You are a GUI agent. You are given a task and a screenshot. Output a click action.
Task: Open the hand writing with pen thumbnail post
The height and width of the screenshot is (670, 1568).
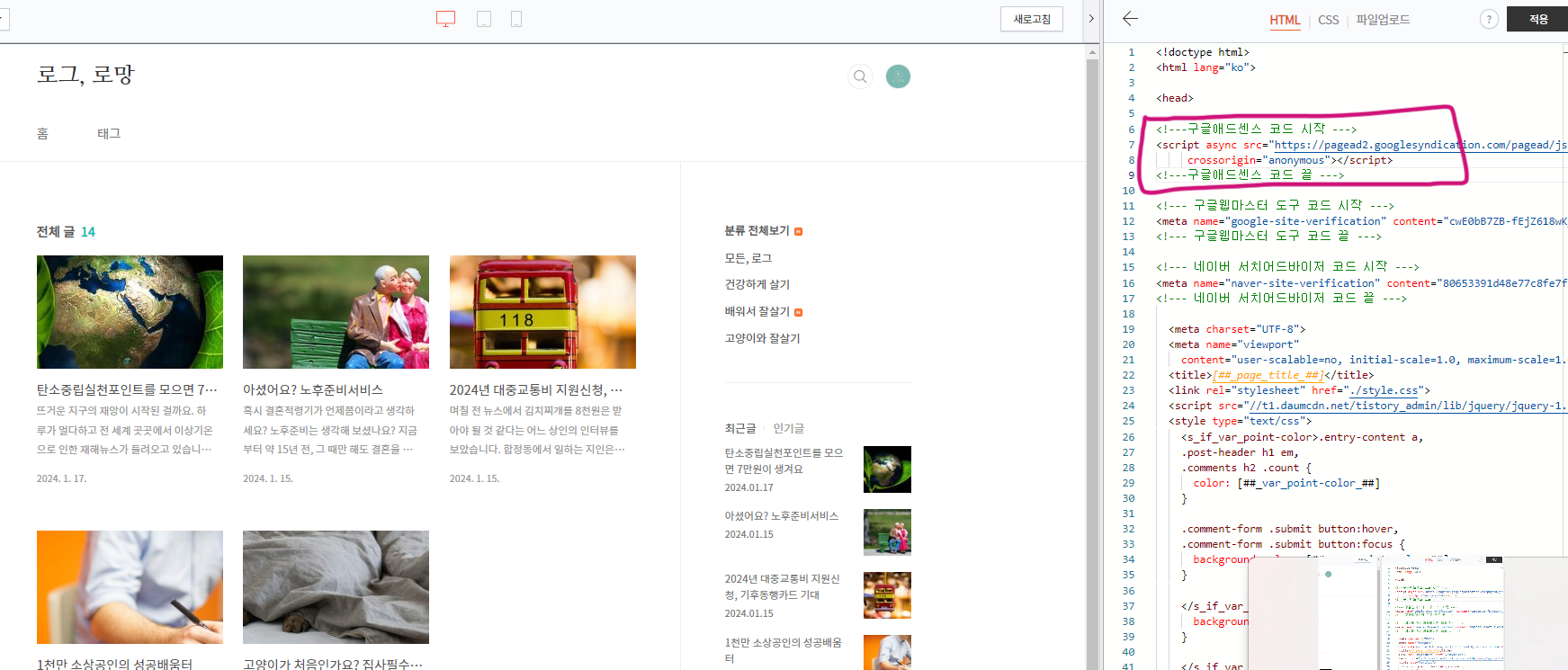tap(130, 587)
